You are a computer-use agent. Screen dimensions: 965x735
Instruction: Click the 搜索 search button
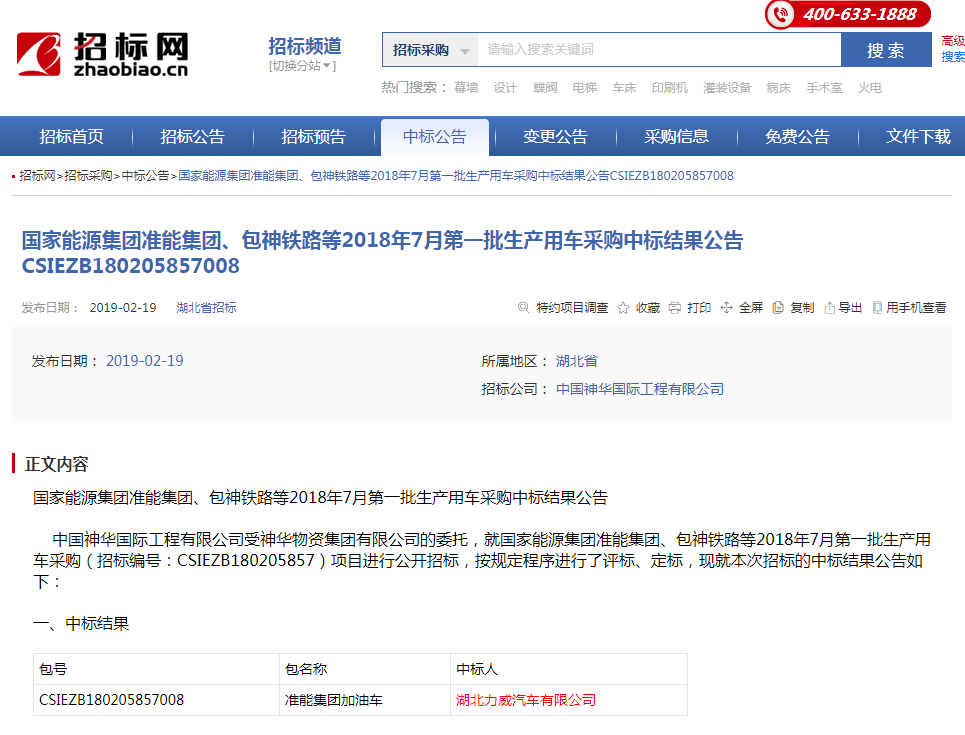pos(886,50)
